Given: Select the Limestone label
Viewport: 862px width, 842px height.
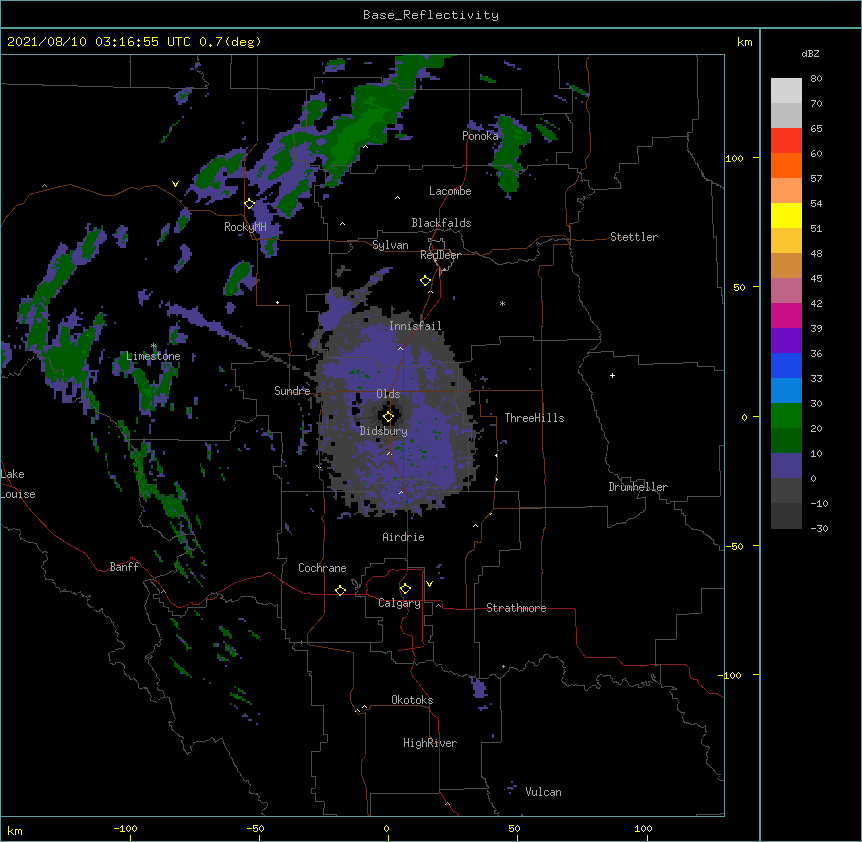Looking at the screenshot, I should (153, 356).
